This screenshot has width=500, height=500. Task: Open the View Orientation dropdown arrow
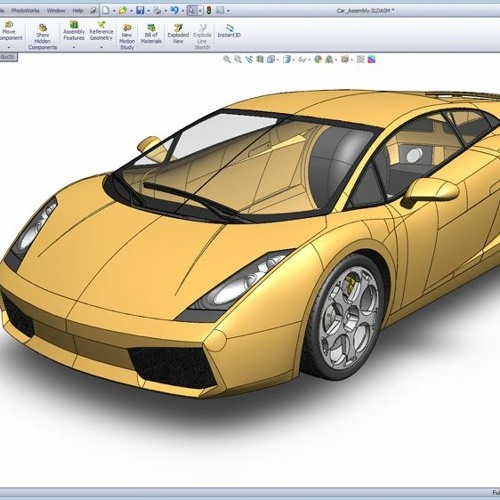coord(278,60)
